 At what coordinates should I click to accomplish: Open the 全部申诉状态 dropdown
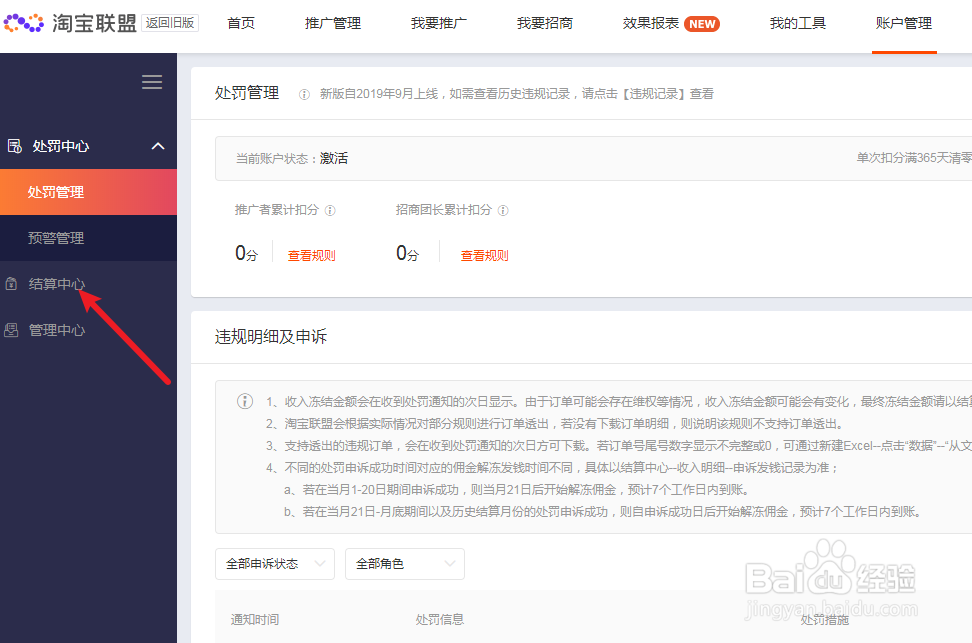click(274, 564)
